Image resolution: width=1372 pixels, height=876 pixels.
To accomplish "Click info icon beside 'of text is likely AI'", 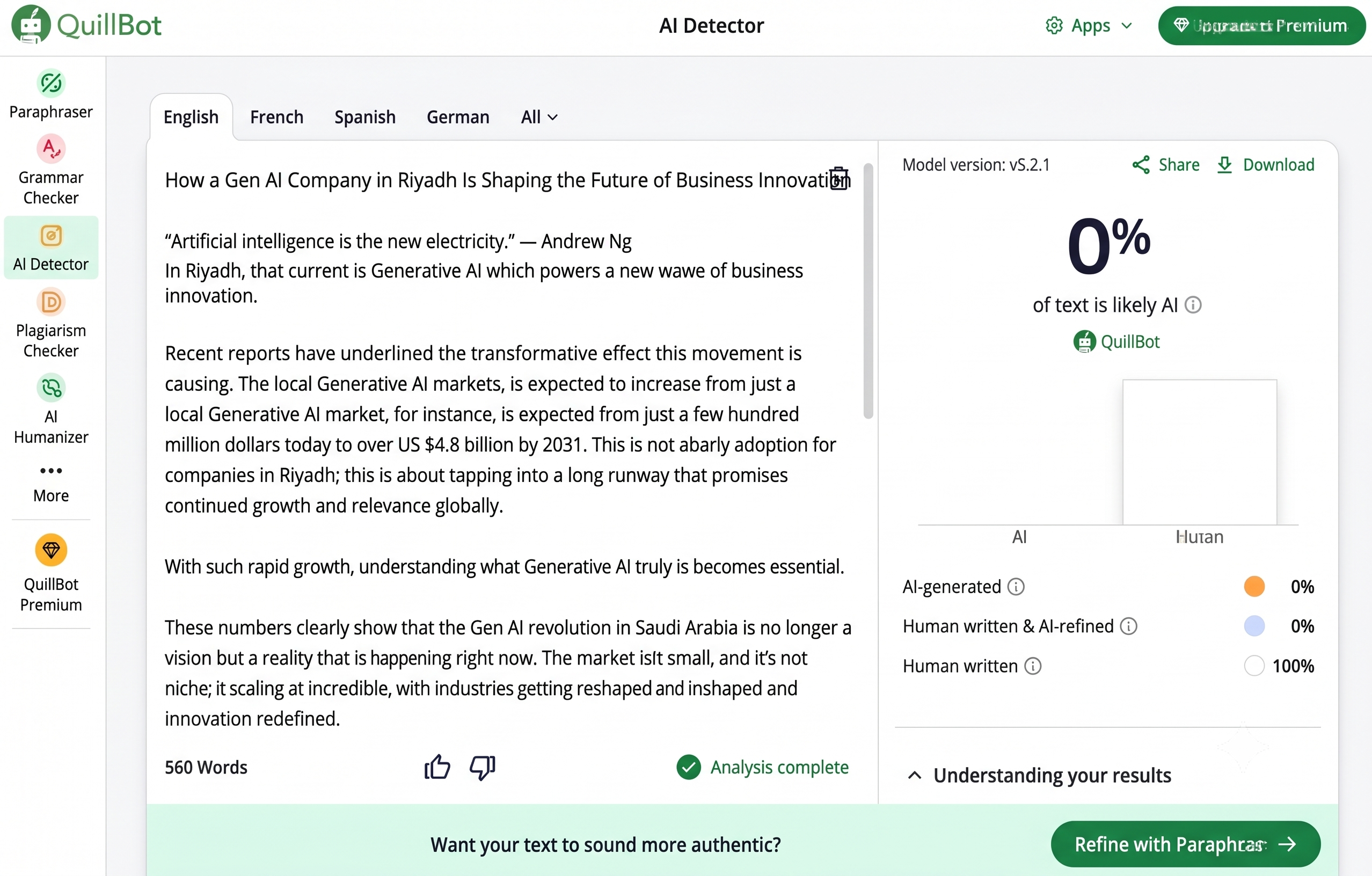I will pyautogui.click(x=1193, y=305).
